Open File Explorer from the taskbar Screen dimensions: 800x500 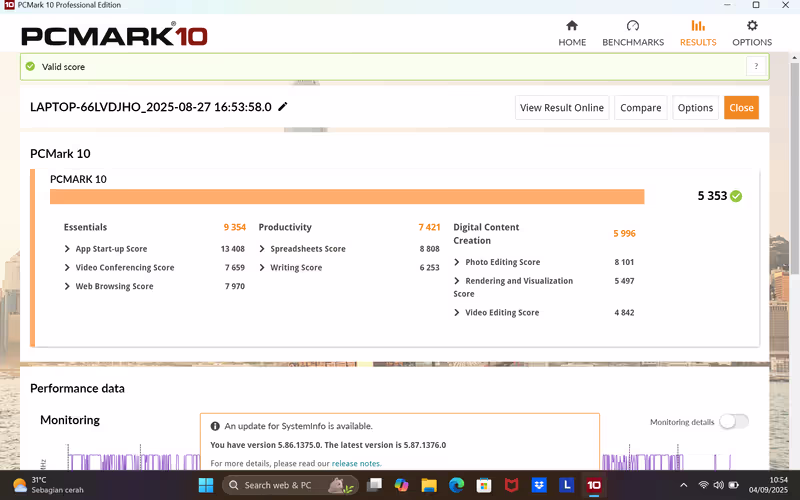click(x=429, y=485)
